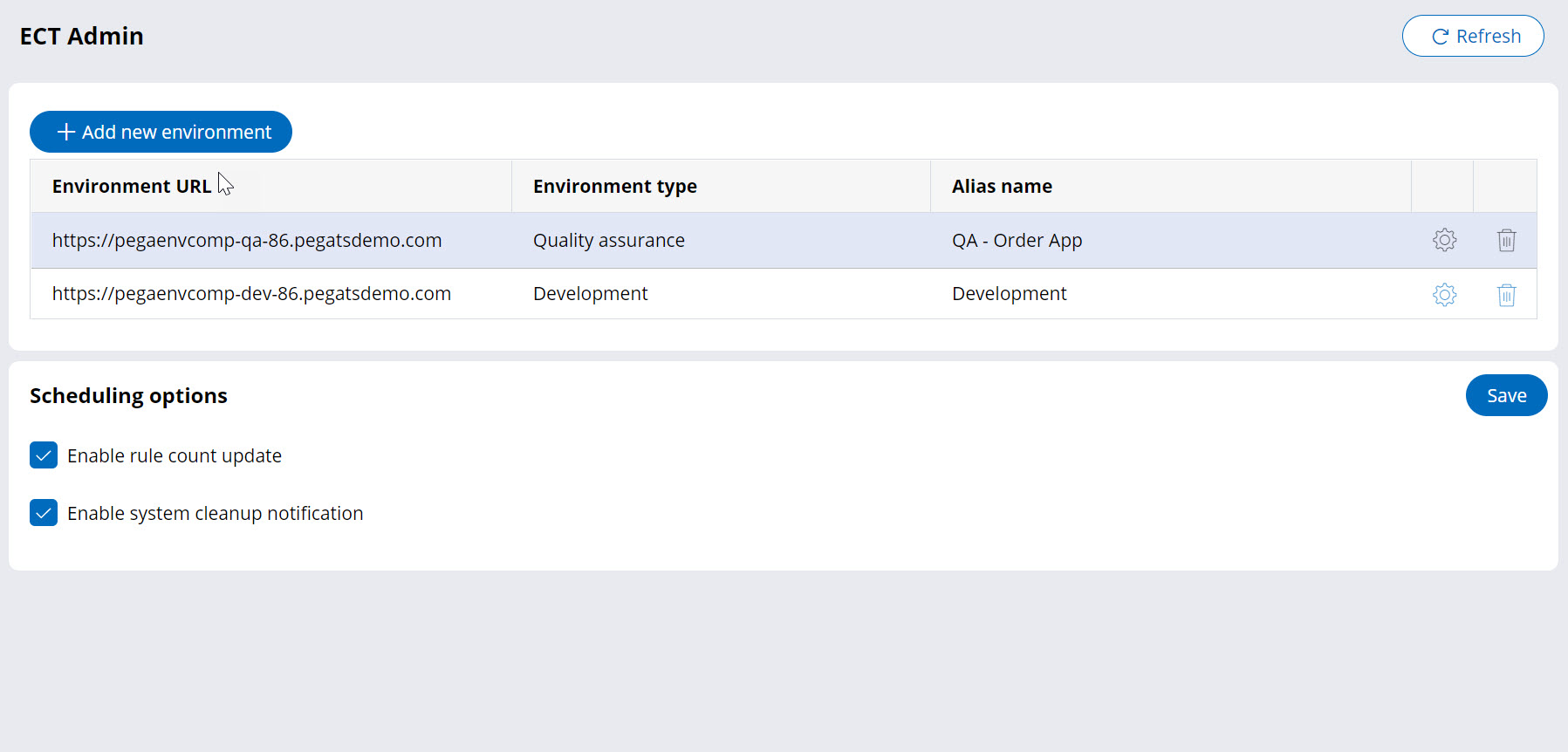Open settings gear for Development environment
Viewport: 1568px width, 752px height.
pyautogui.click(x=1444, y=295)
